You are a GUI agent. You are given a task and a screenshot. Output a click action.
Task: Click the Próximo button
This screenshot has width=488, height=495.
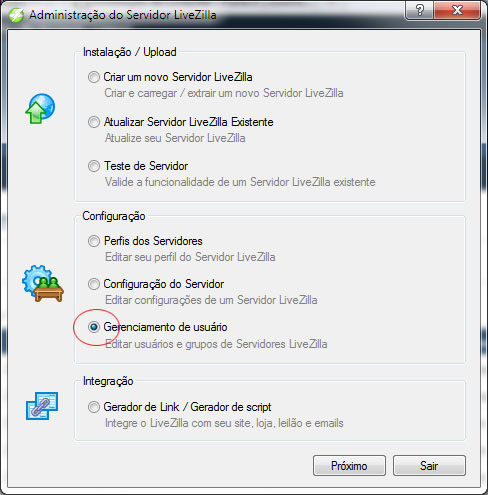coord(349,465)
